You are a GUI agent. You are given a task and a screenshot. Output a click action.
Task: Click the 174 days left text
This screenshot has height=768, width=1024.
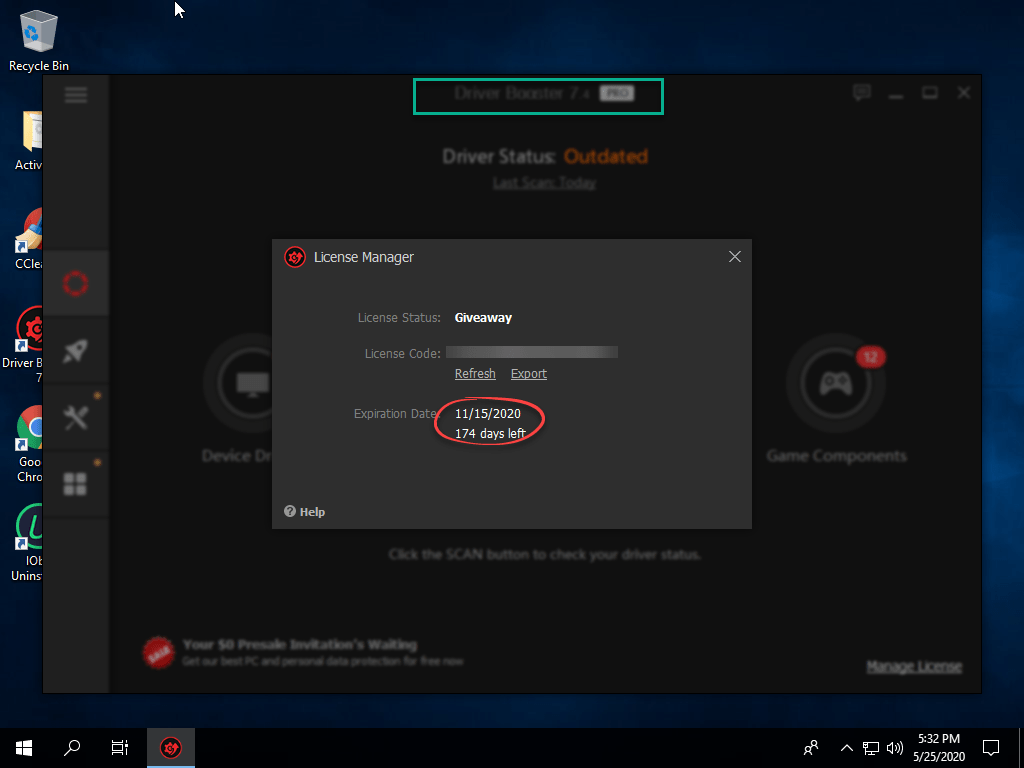(x=490, y=433)
